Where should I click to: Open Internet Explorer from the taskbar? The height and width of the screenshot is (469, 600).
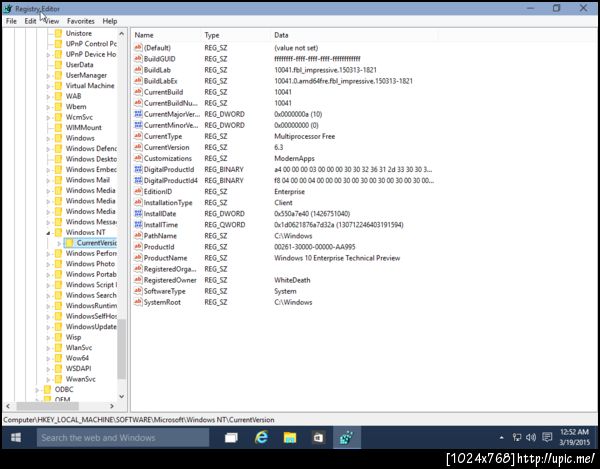[x=261, y=437]
